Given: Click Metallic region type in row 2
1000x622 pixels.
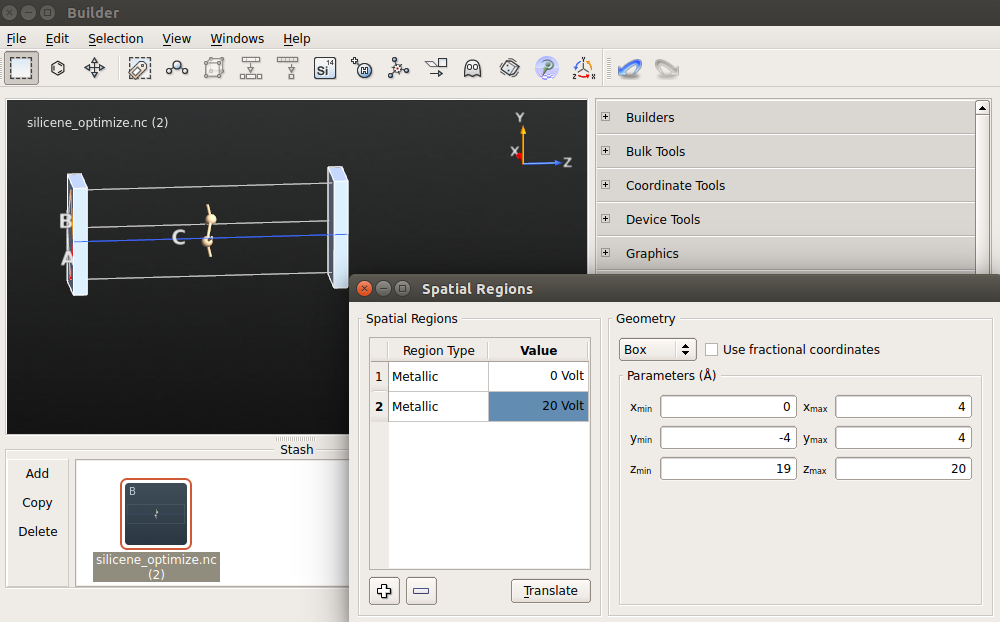Looking at the screenshot, I should point(439,406).
